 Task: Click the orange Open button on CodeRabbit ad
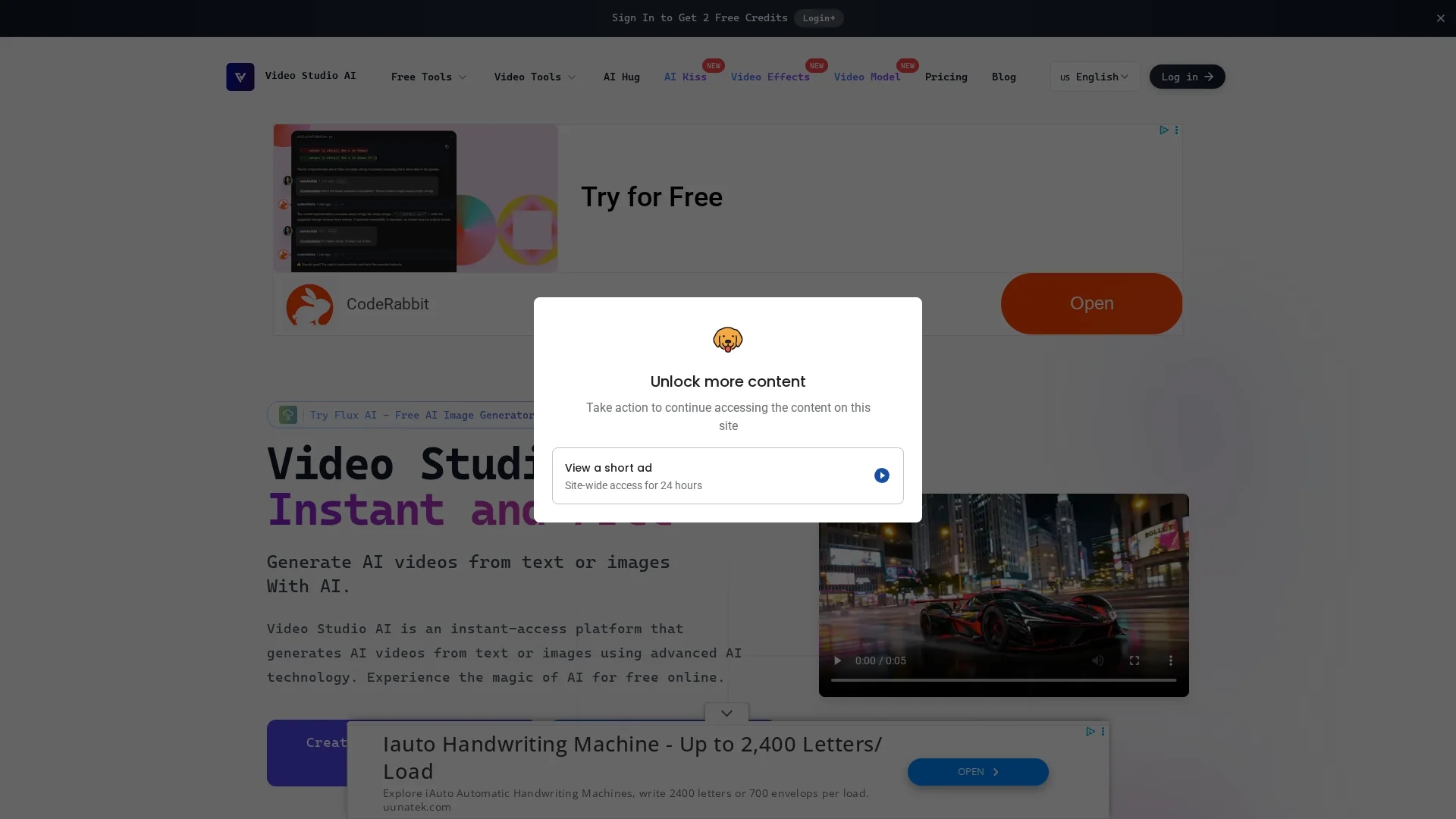click(1091, 303)
